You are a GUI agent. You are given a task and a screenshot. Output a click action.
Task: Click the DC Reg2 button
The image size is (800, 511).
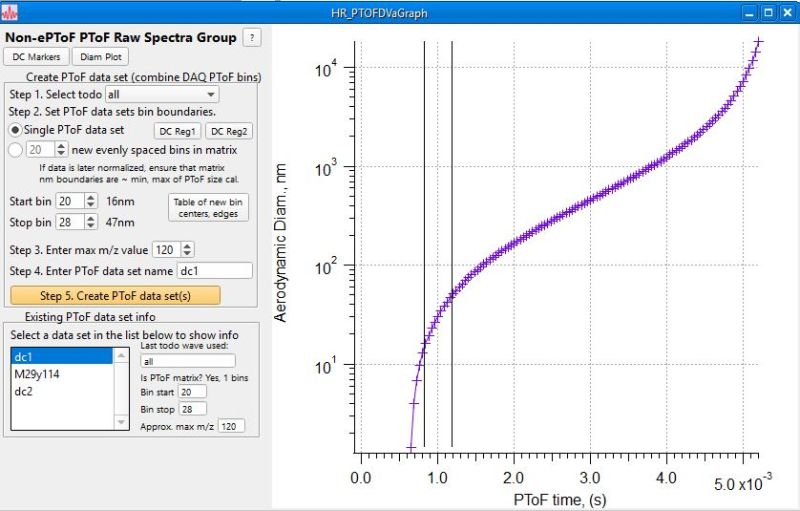click(x=228, y=131)
